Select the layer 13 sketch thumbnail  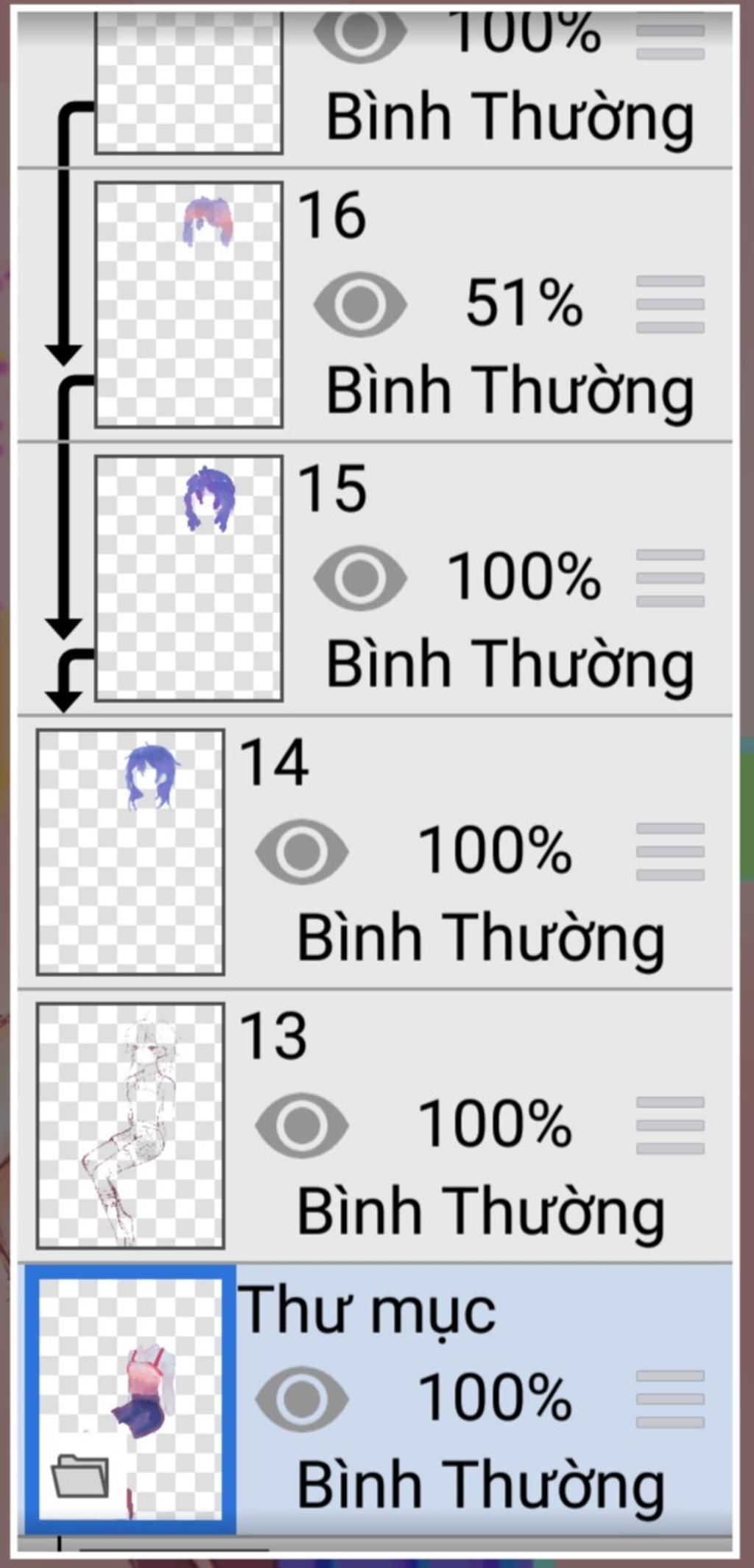[130, 1125]
